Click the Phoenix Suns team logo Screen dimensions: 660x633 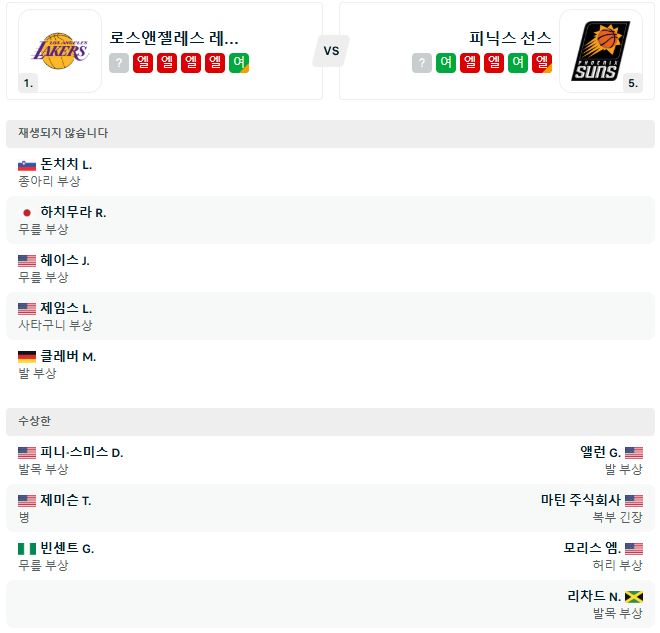(600, 50)
